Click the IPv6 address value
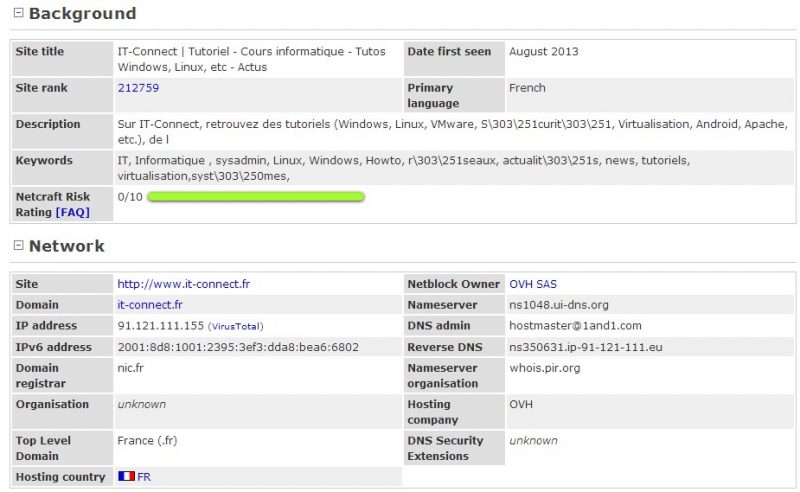 click(238, 347)
